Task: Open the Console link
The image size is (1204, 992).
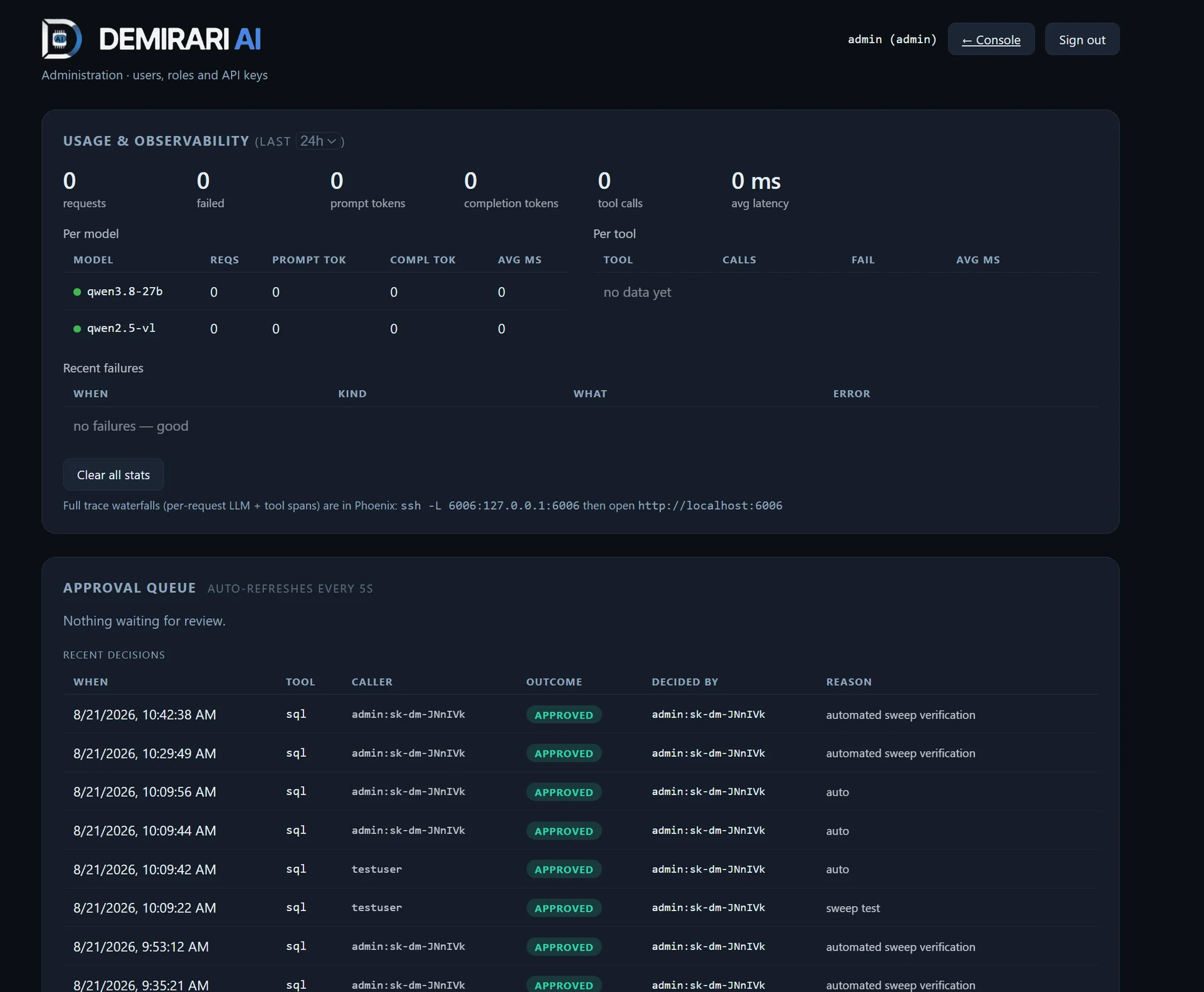Action: pos(991,40)
